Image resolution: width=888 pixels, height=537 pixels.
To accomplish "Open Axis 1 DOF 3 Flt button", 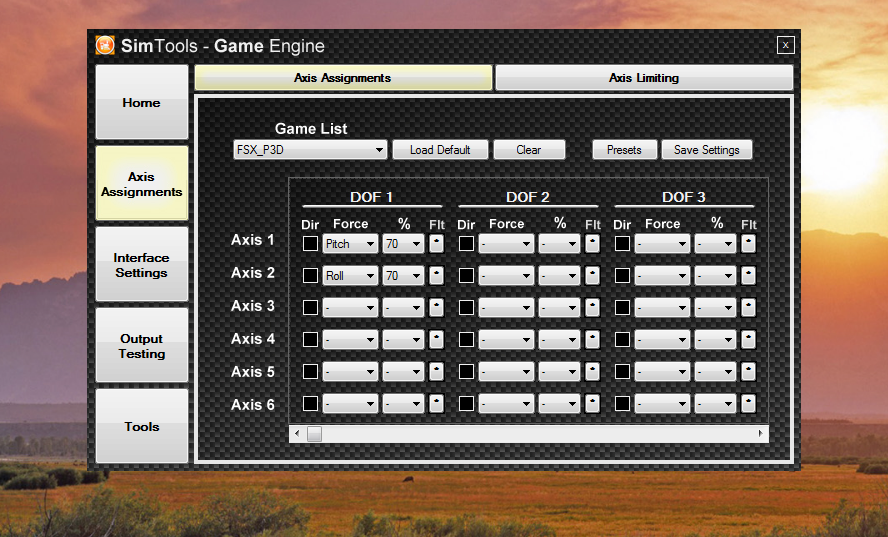I will tap(748, 244).
